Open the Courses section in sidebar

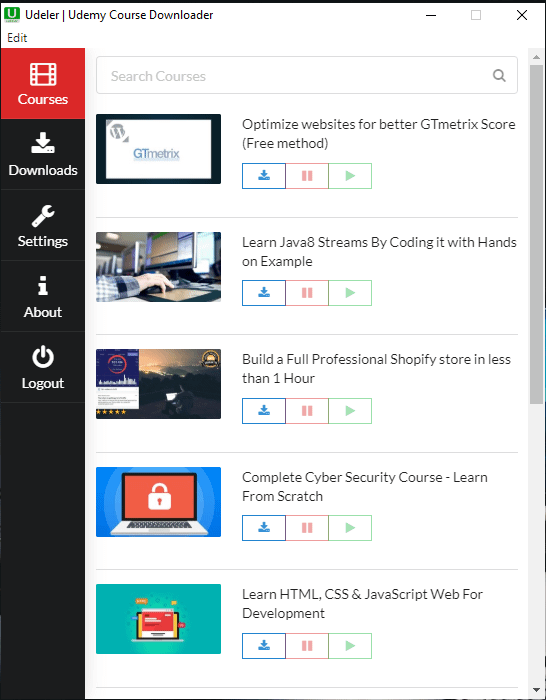pos(43,83)
